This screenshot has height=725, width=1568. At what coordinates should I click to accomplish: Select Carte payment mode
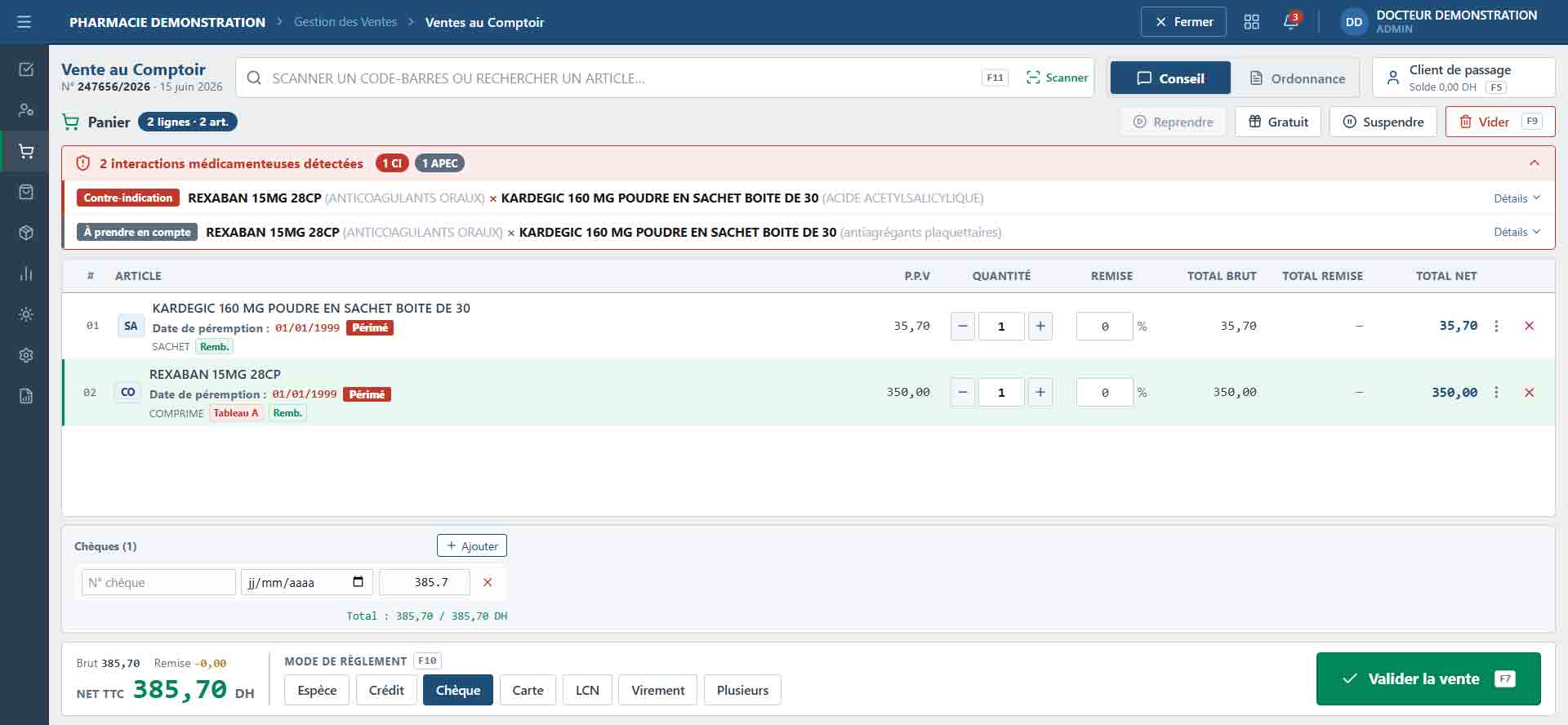(x=528, y=690)
